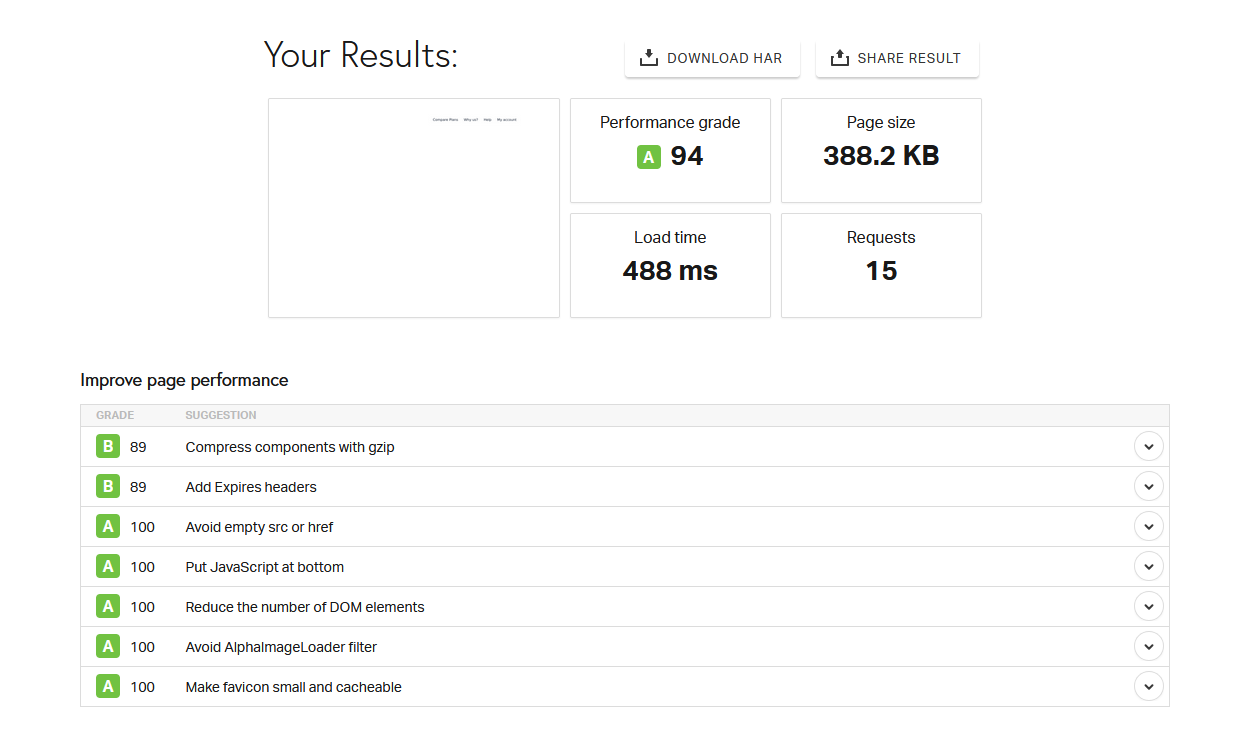
Task: Expand Reduce the number of DOM elements
Action: point(1148,606)
